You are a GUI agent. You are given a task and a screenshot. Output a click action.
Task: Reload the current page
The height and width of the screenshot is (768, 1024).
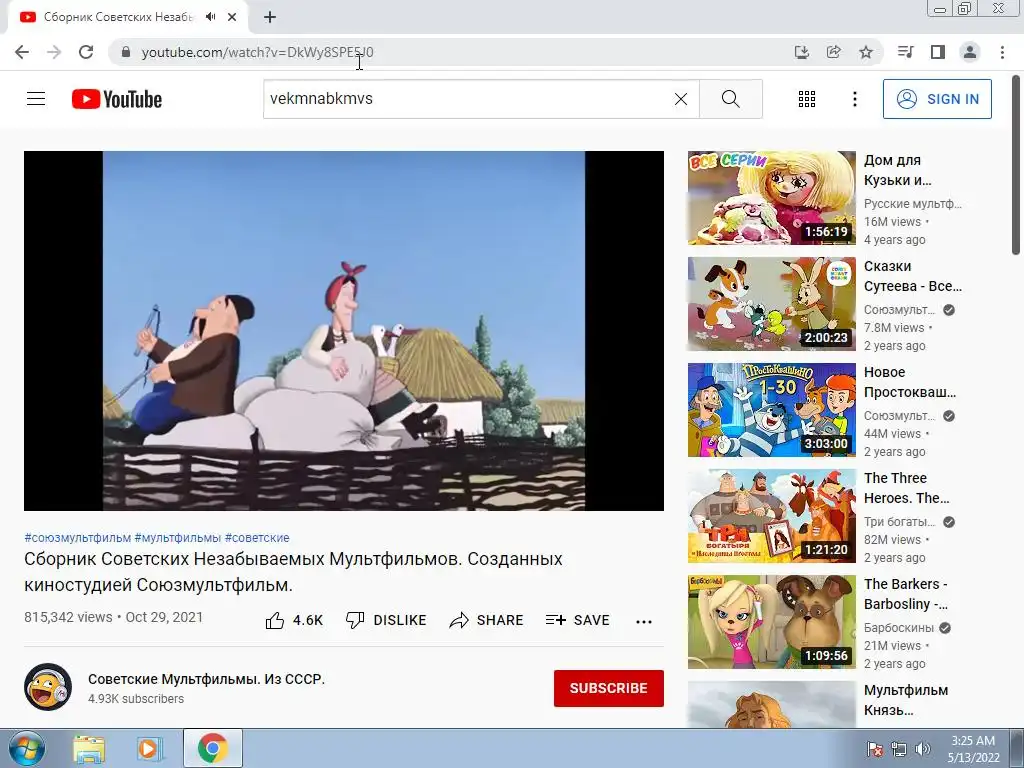[86, 52]
